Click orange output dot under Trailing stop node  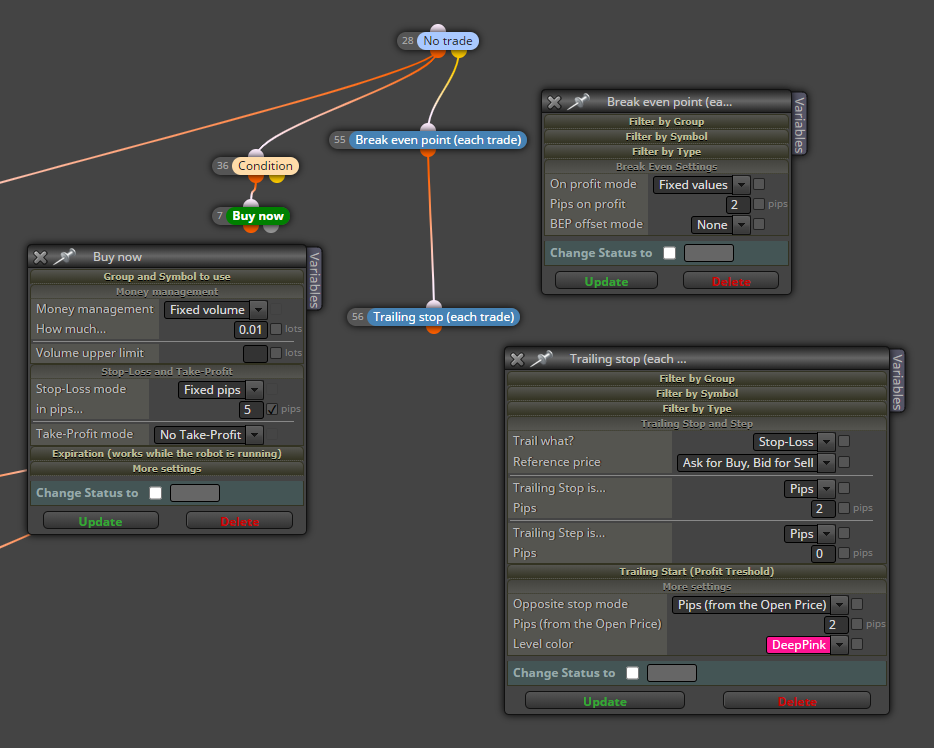tap(434, 329)
